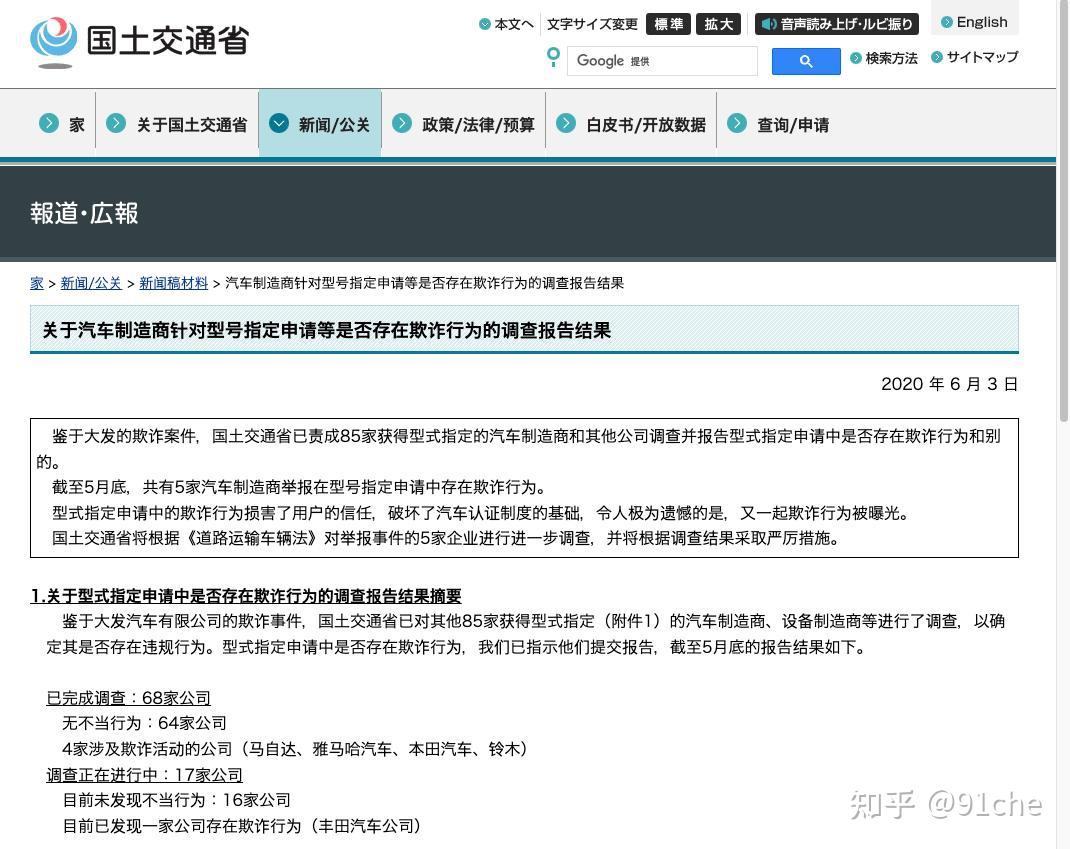Click 新闻/公关 breadcrumb link
Screen dimensions: 1070x849
91,283
